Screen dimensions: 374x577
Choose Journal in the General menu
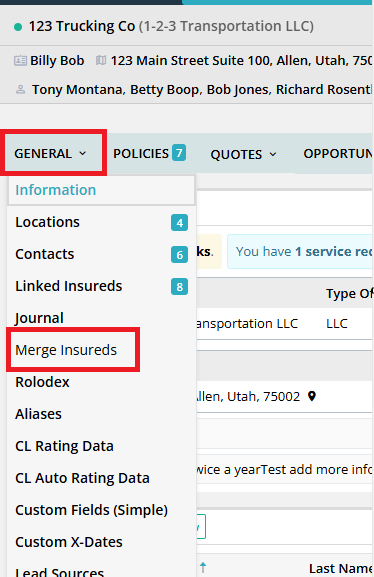tap(39, 318)
